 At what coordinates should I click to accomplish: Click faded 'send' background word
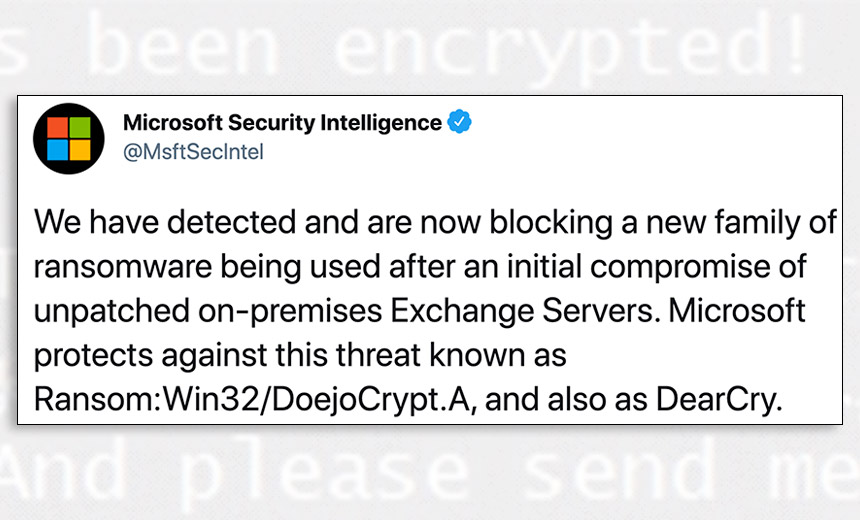tap(619, 471)
